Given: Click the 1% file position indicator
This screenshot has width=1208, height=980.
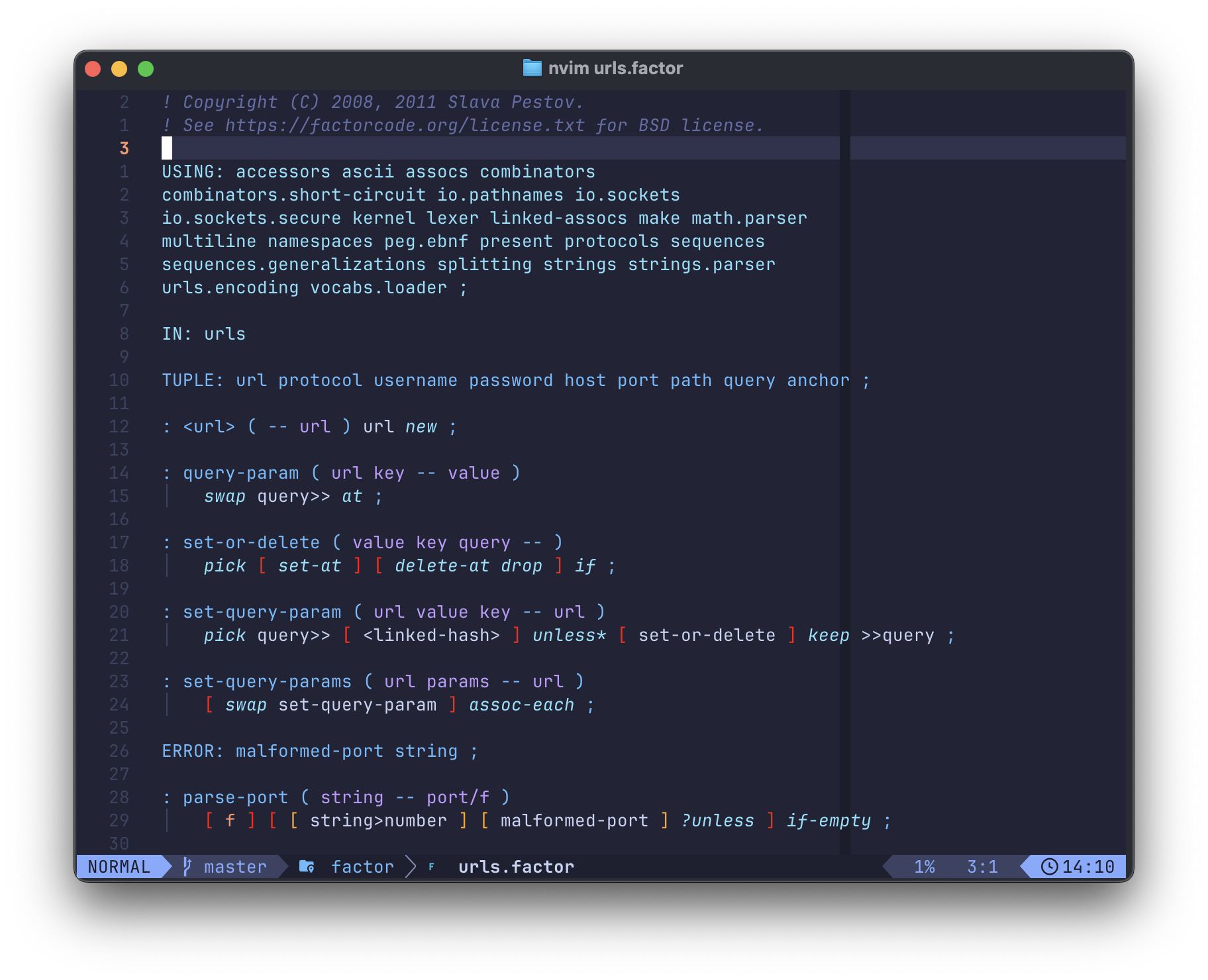Looking at the screenshot, I should coord(925,866).
